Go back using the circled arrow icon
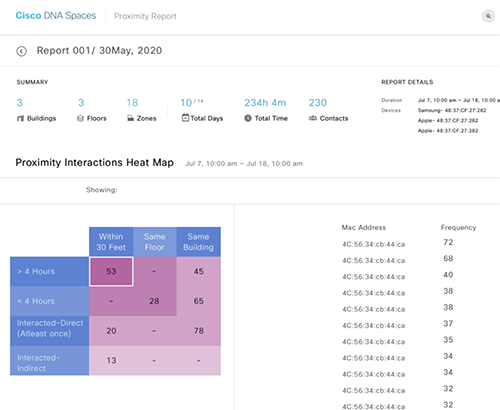Screen dimensions: 500x410 click(x=22, y=51)
